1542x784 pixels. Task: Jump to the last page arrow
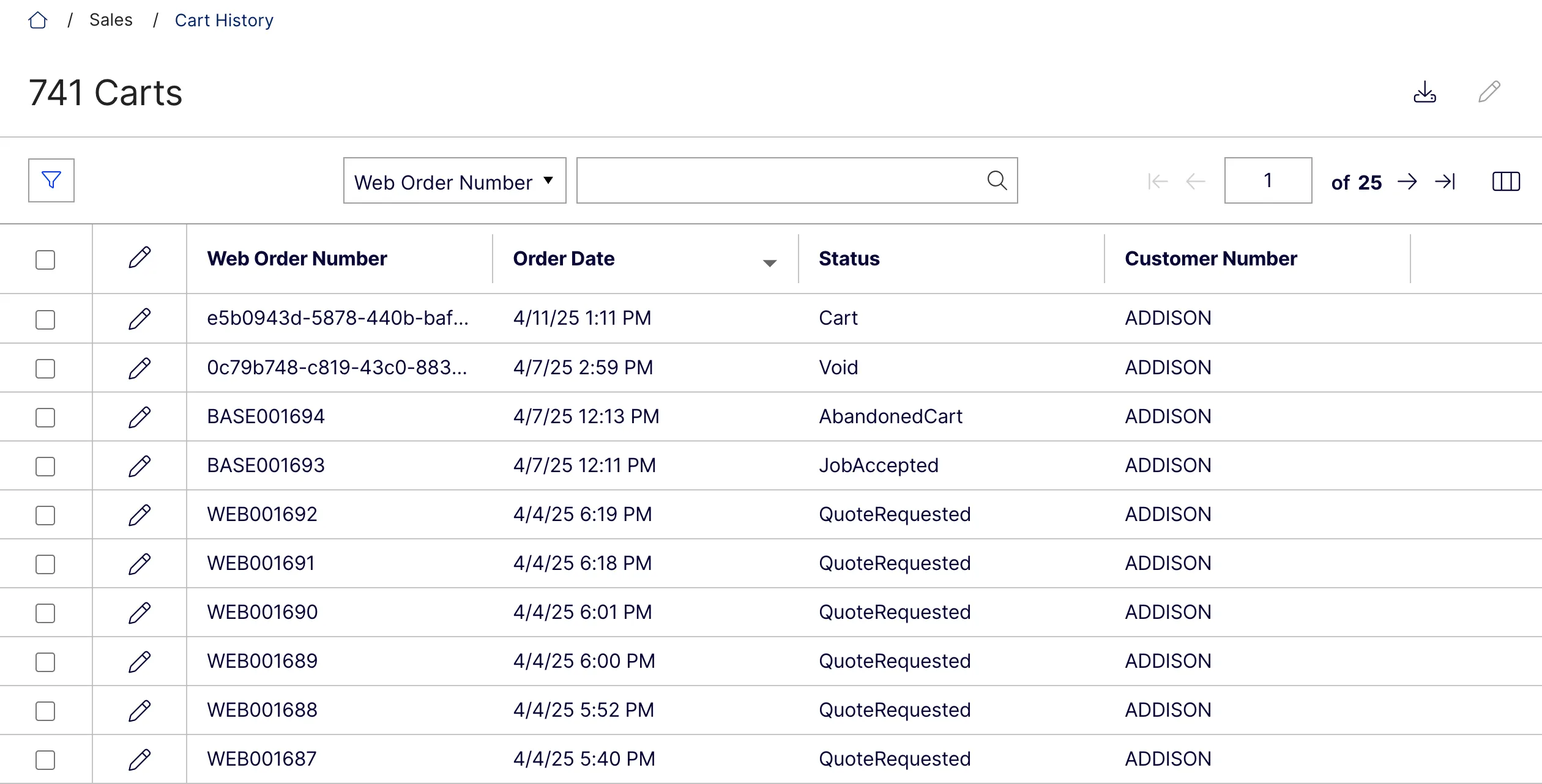(x=1445, y=182)
